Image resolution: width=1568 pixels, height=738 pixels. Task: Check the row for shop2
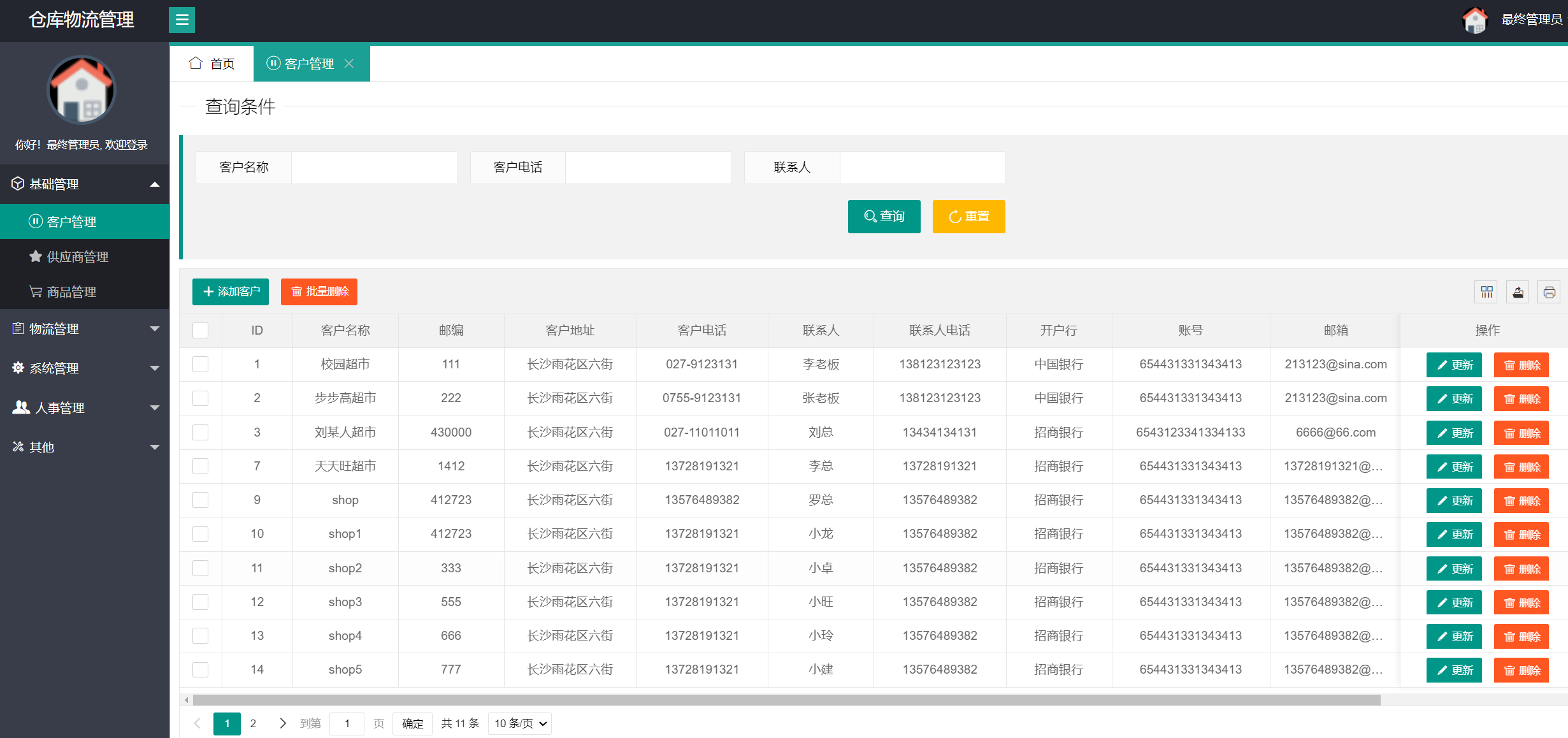tap(201, 568)
